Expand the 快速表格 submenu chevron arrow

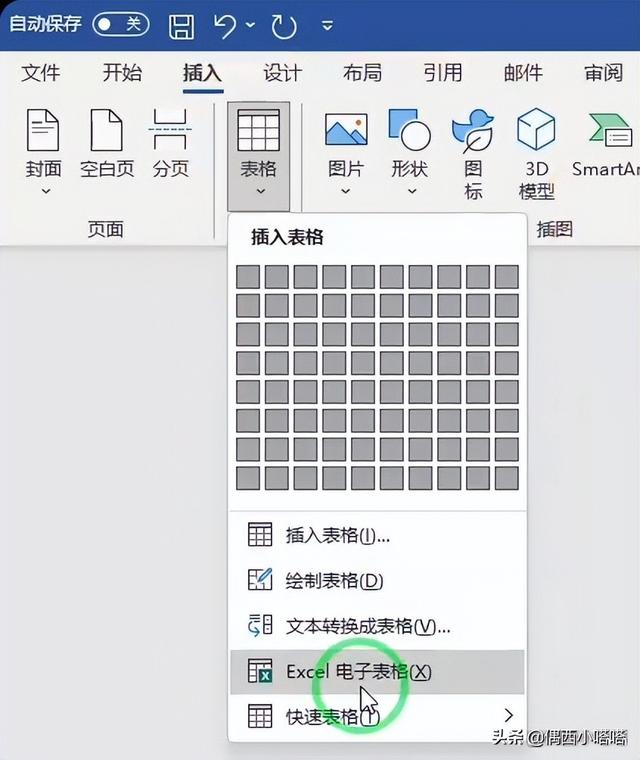[x=508, y=715]
